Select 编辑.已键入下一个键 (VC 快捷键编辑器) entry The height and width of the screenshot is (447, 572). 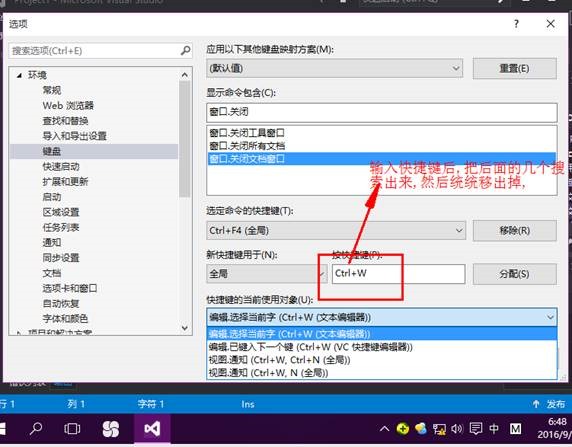coord(382,347)
